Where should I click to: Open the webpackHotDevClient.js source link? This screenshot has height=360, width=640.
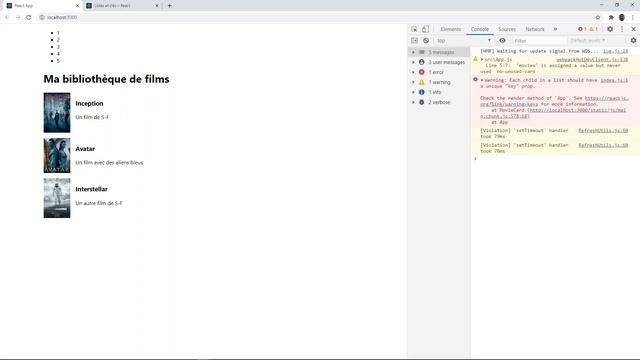click(x=592, y=60)
